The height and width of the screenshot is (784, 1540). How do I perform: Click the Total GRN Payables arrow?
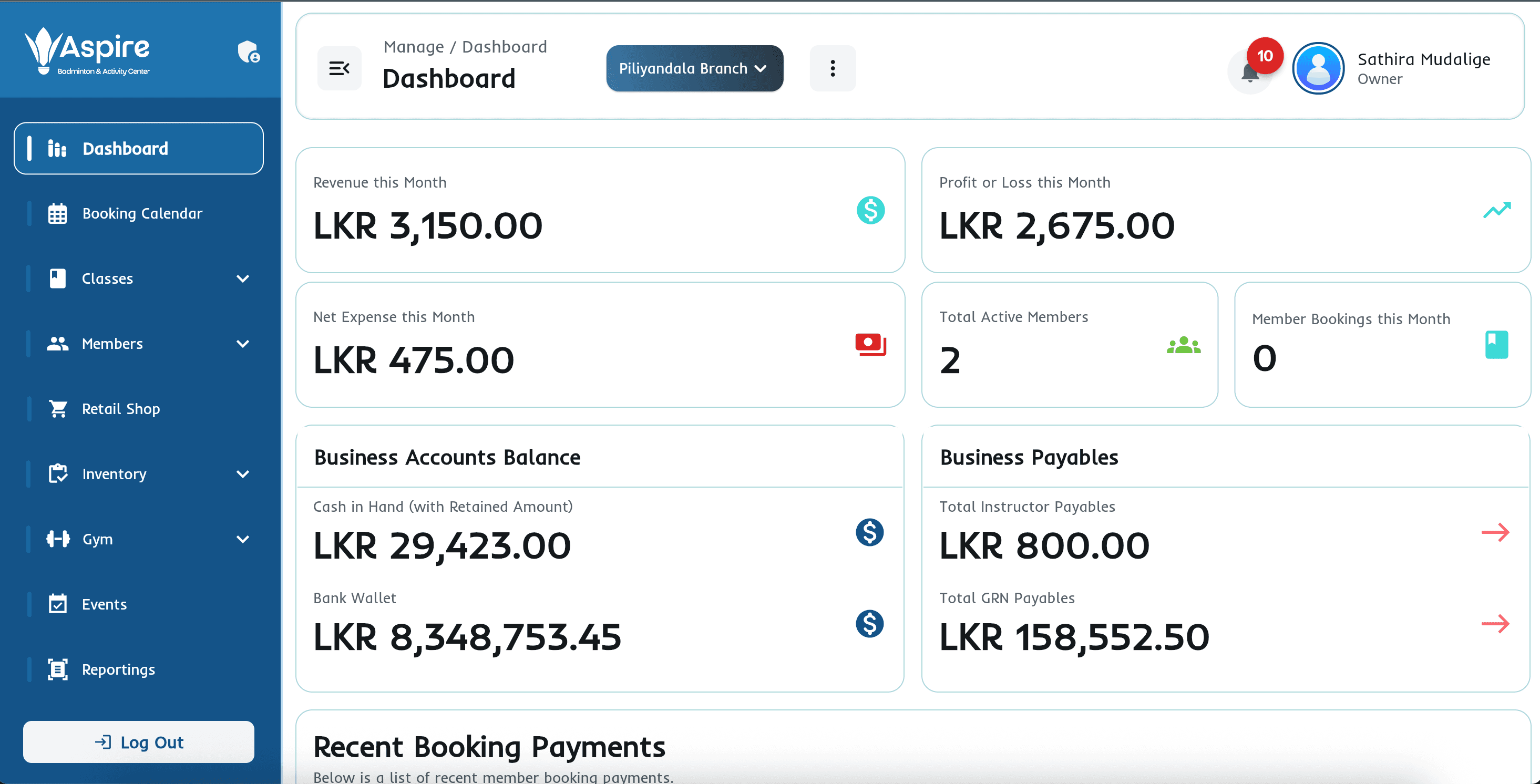1495,624
